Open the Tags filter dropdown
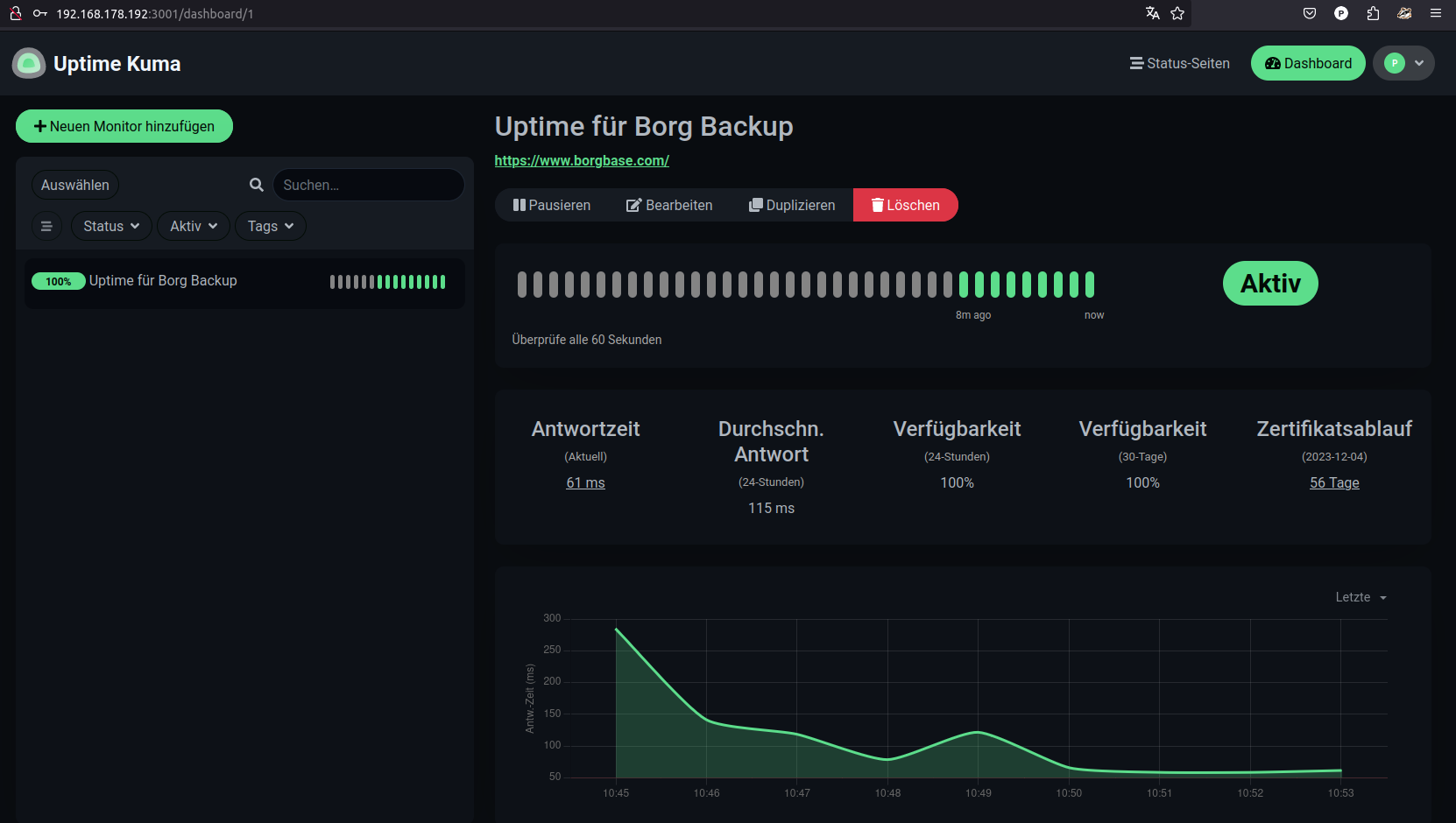 tap(270, 226)
